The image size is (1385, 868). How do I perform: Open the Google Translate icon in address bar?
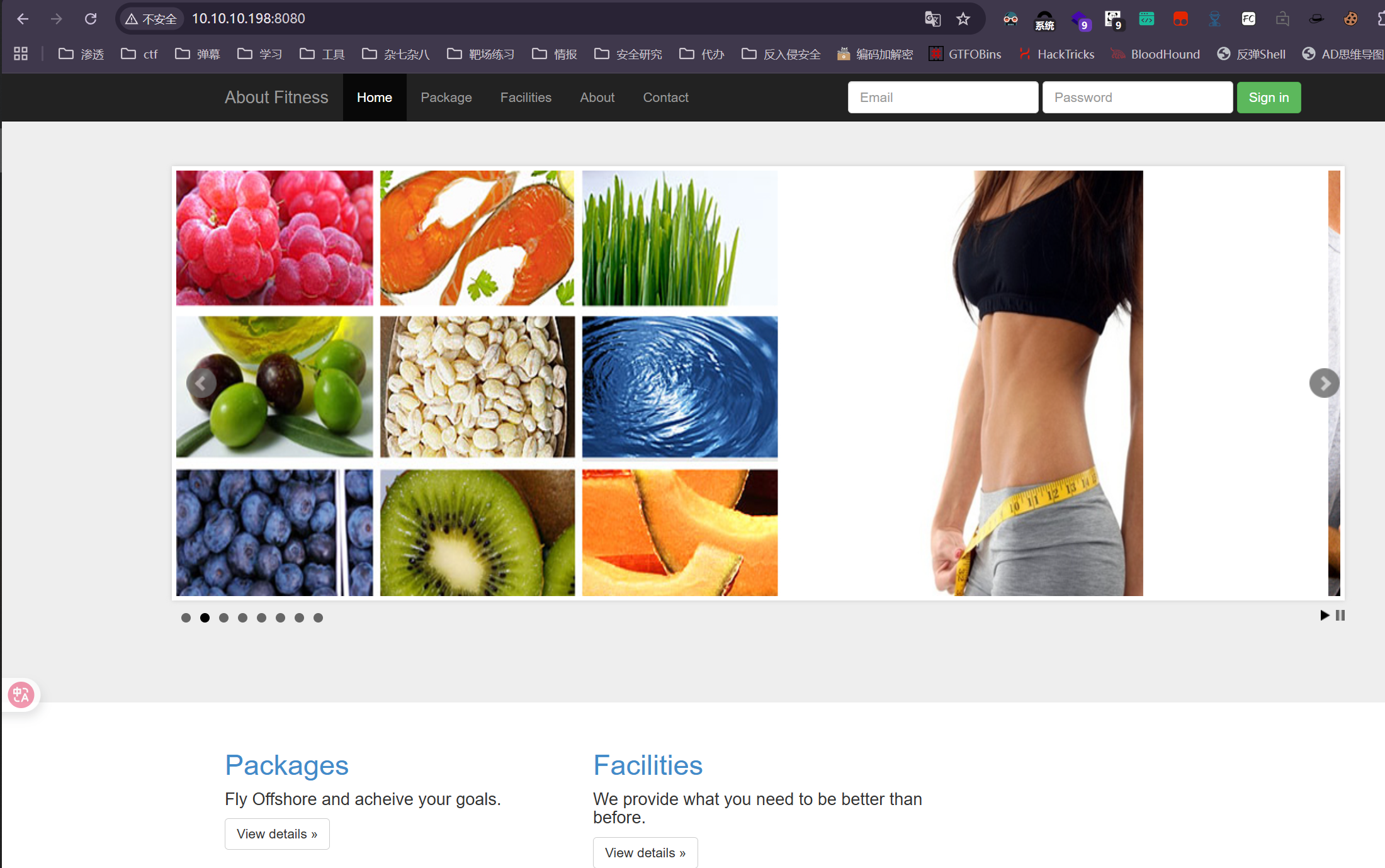tap(932, 19)
